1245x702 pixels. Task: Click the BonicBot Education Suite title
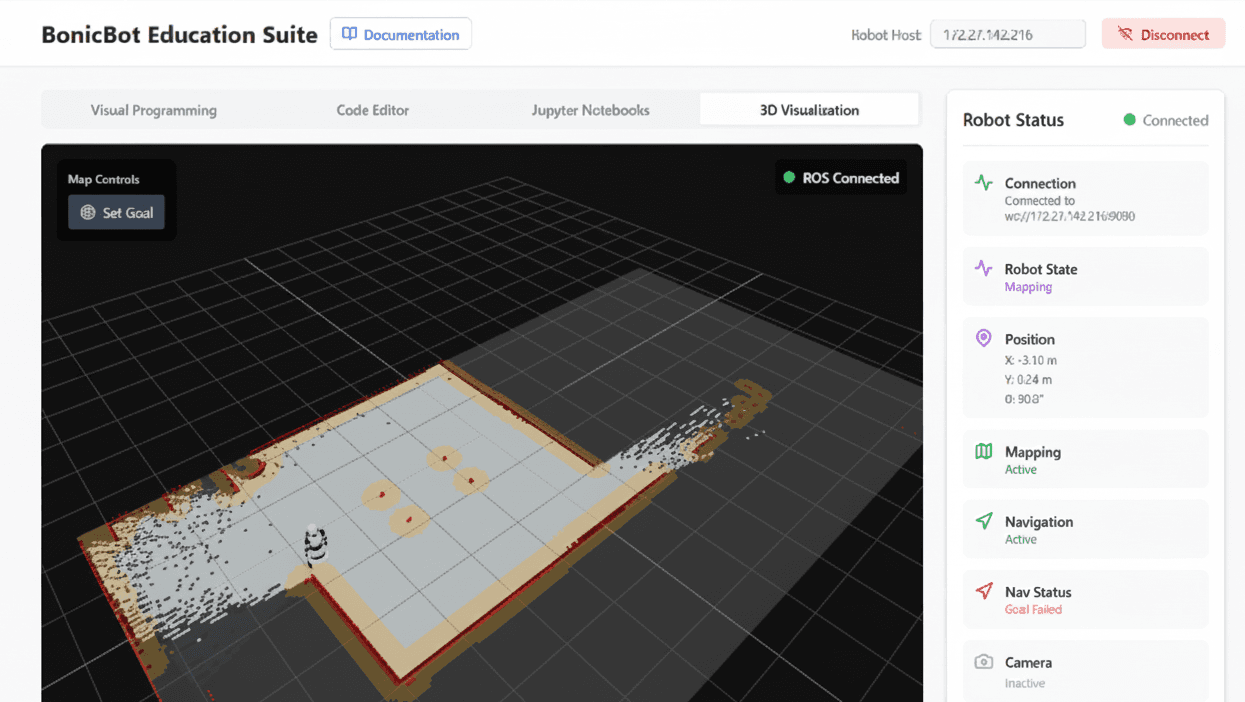tap(179, 34)
